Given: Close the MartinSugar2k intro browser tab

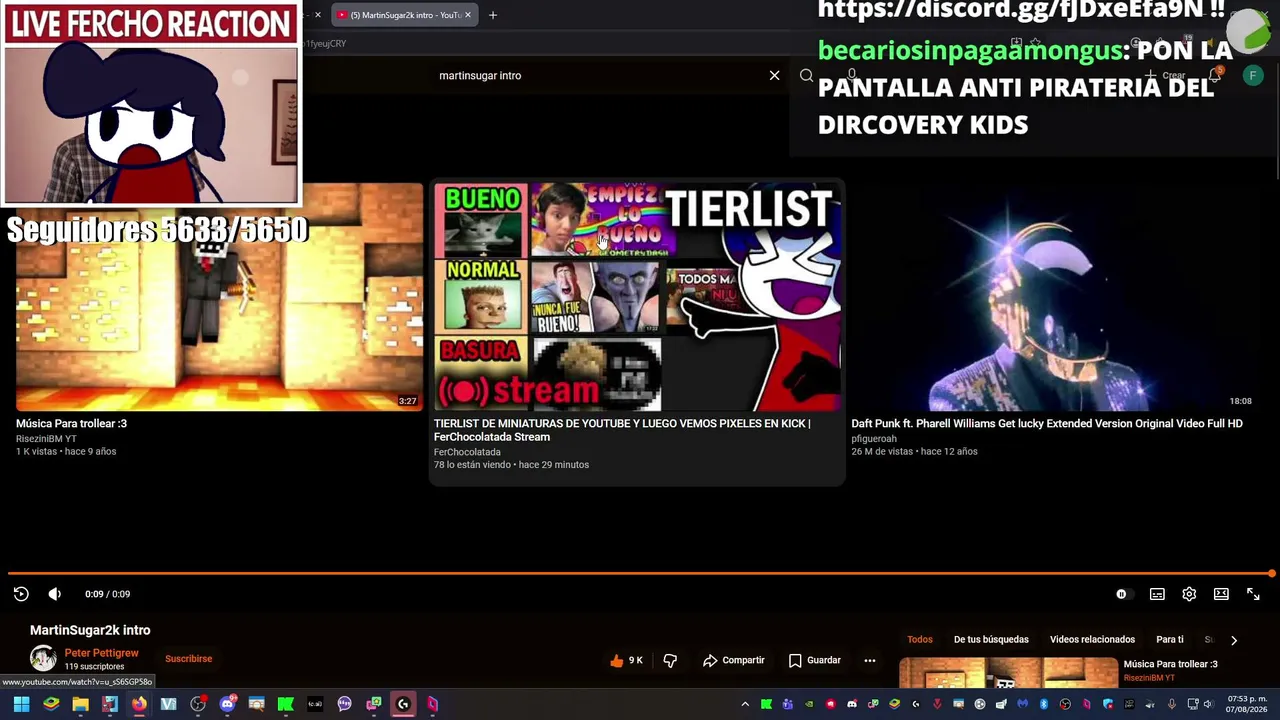Looking at the screenshot, I should click(467, 15).
